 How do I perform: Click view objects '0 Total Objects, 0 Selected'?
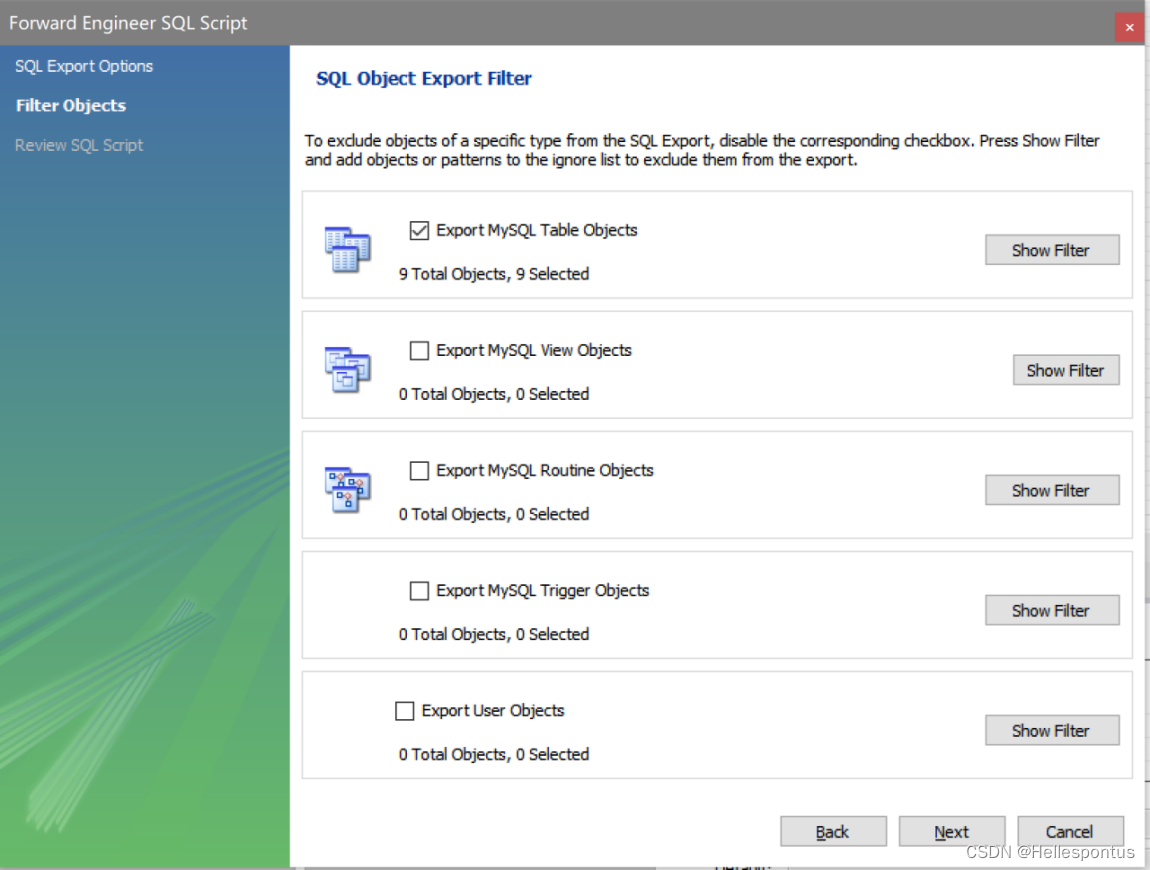(x=494, y=395)
